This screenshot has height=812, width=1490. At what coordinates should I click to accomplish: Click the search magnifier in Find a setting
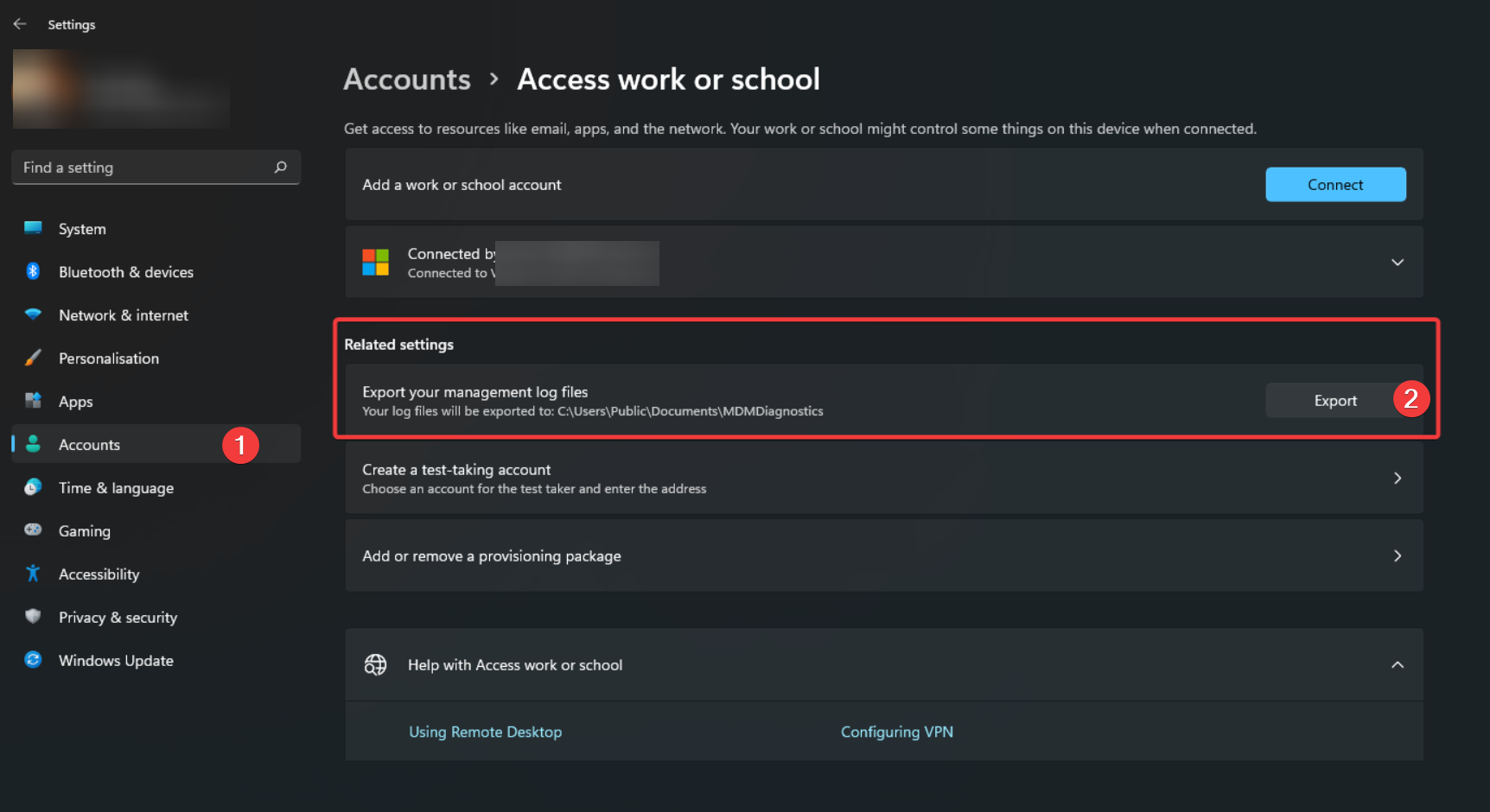click(280, 167)
